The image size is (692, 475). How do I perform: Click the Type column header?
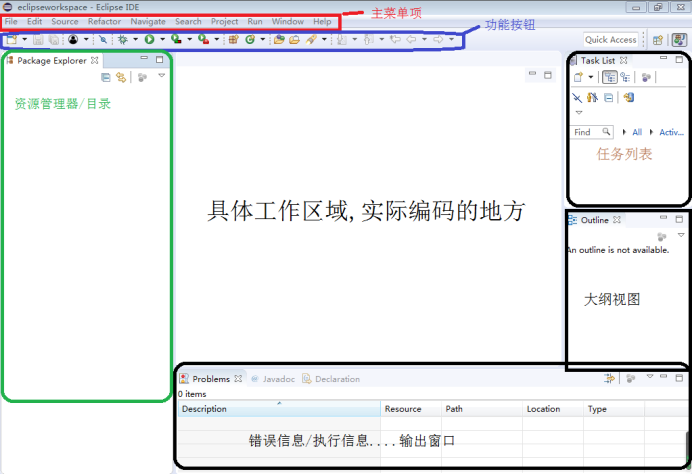(x=613, y=409)
